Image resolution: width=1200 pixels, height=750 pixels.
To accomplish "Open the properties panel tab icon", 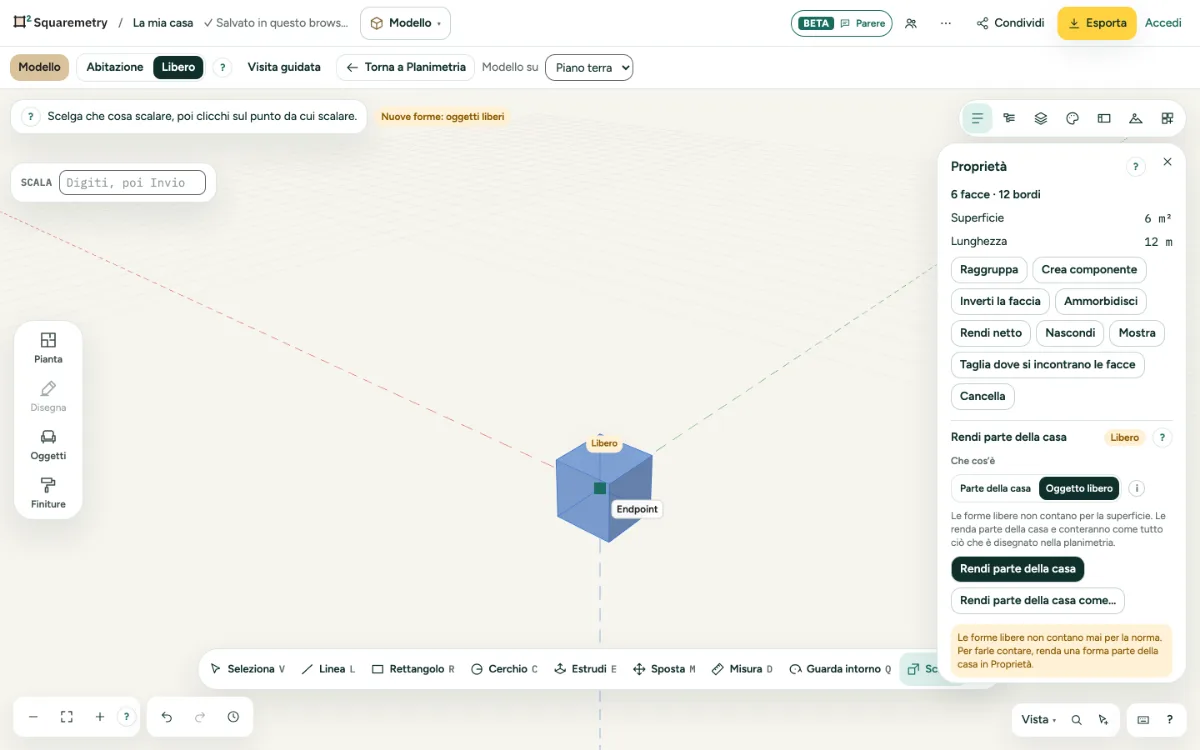I will click(x=977, y=118).
